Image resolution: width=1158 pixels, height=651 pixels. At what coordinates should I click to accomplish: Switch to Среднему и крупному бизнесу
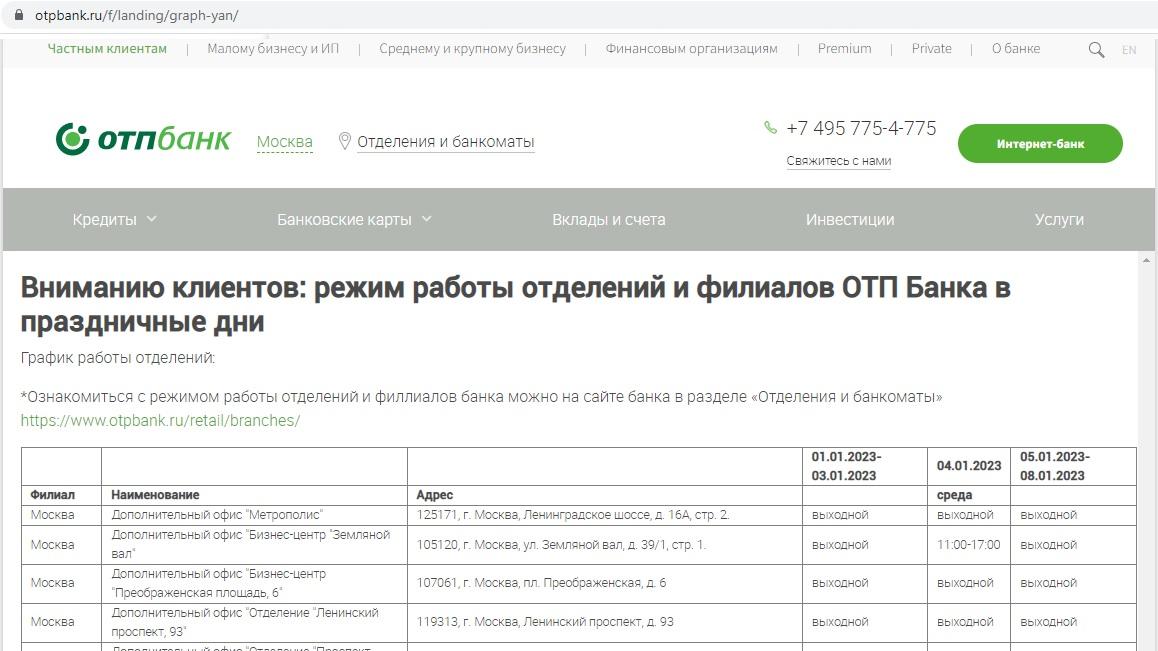tap(473, 49)
